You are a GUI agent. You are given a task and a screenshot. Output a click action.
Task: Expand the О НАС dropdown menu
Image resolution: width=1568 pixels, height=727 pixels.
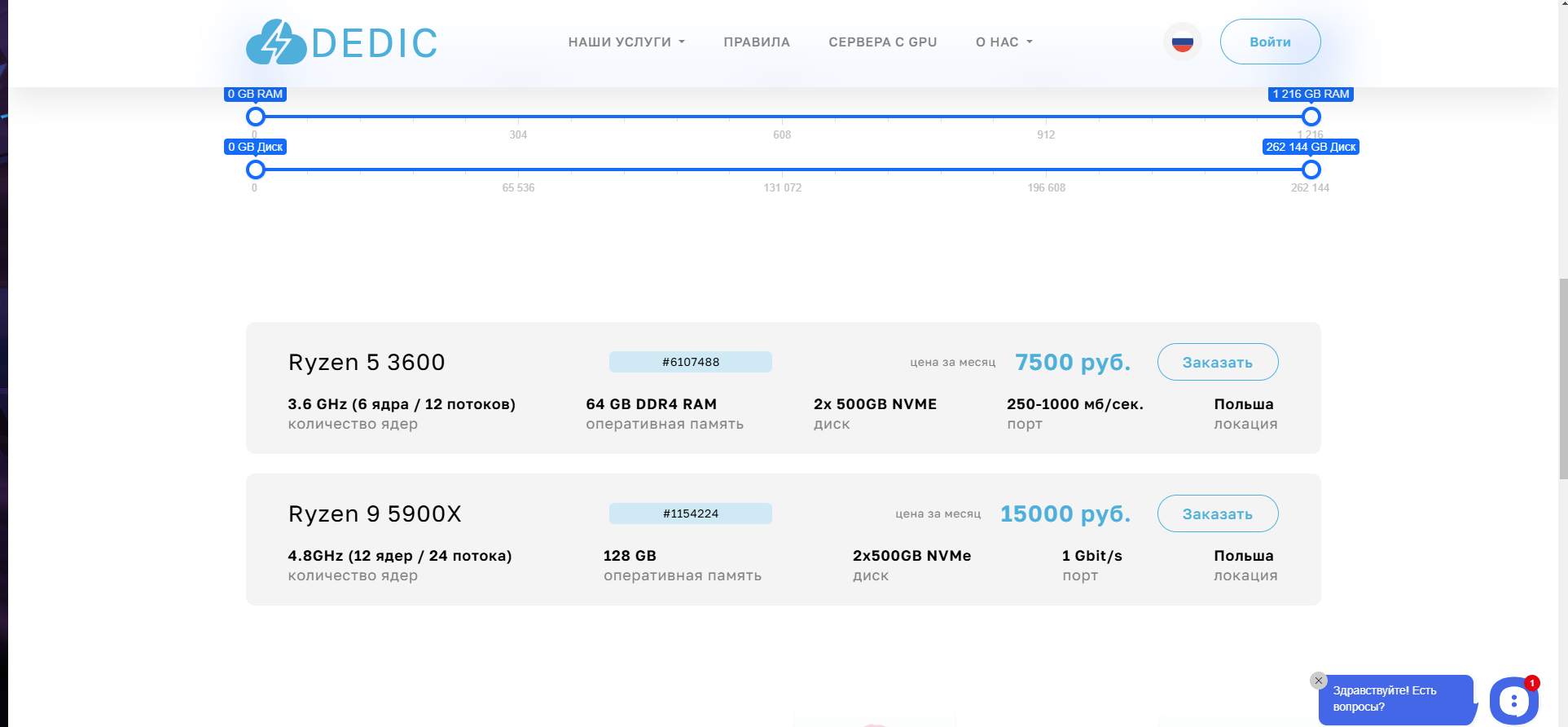(x=1004, y=42)
